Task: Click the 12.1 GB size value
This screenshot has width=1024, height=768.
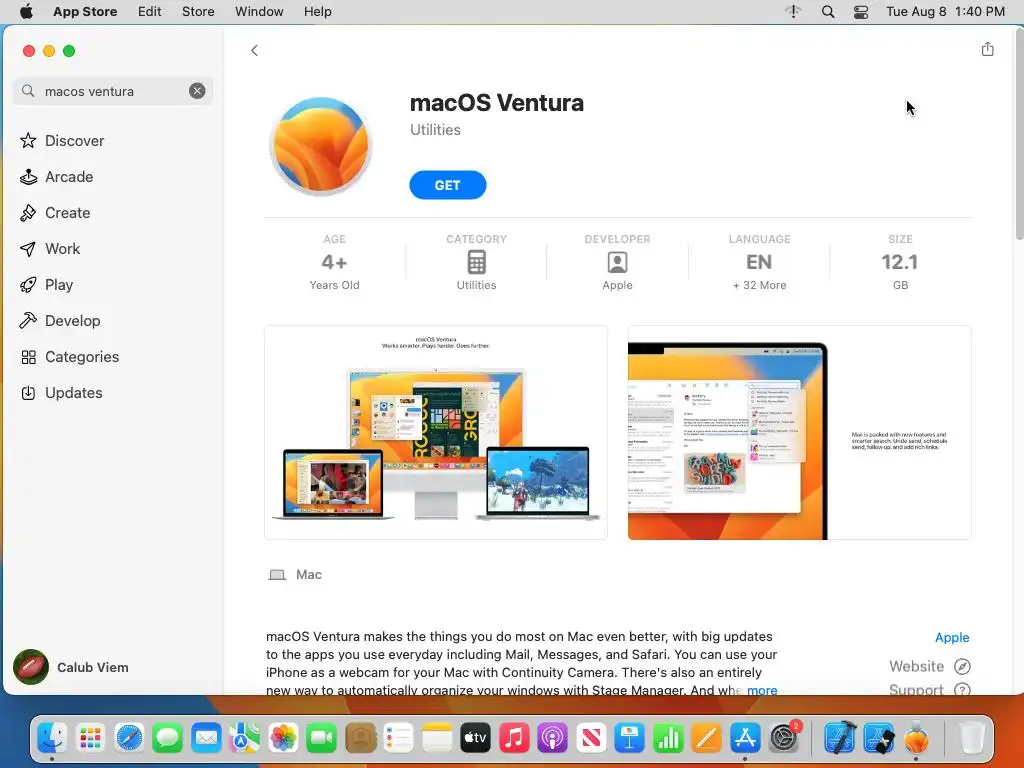Action: pyautogui.click(x=900, y=262)
